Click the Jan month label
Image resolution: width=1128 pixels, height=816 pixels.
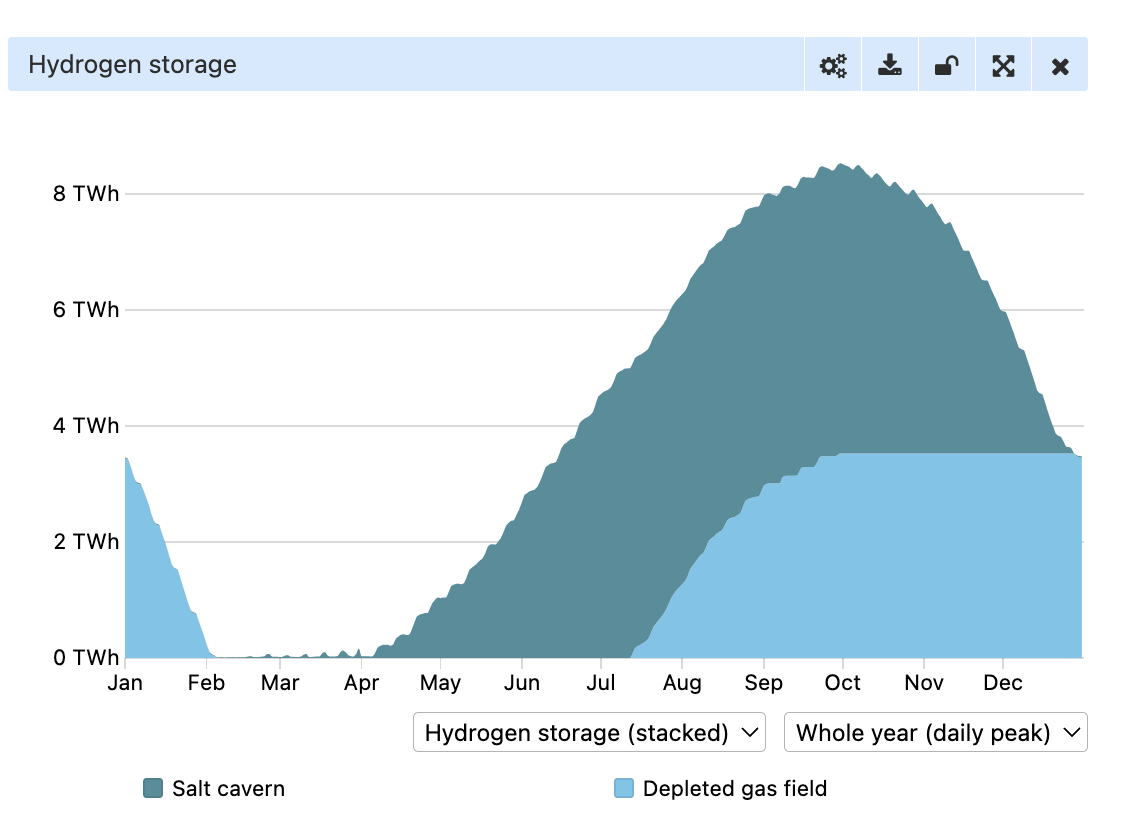125,683
